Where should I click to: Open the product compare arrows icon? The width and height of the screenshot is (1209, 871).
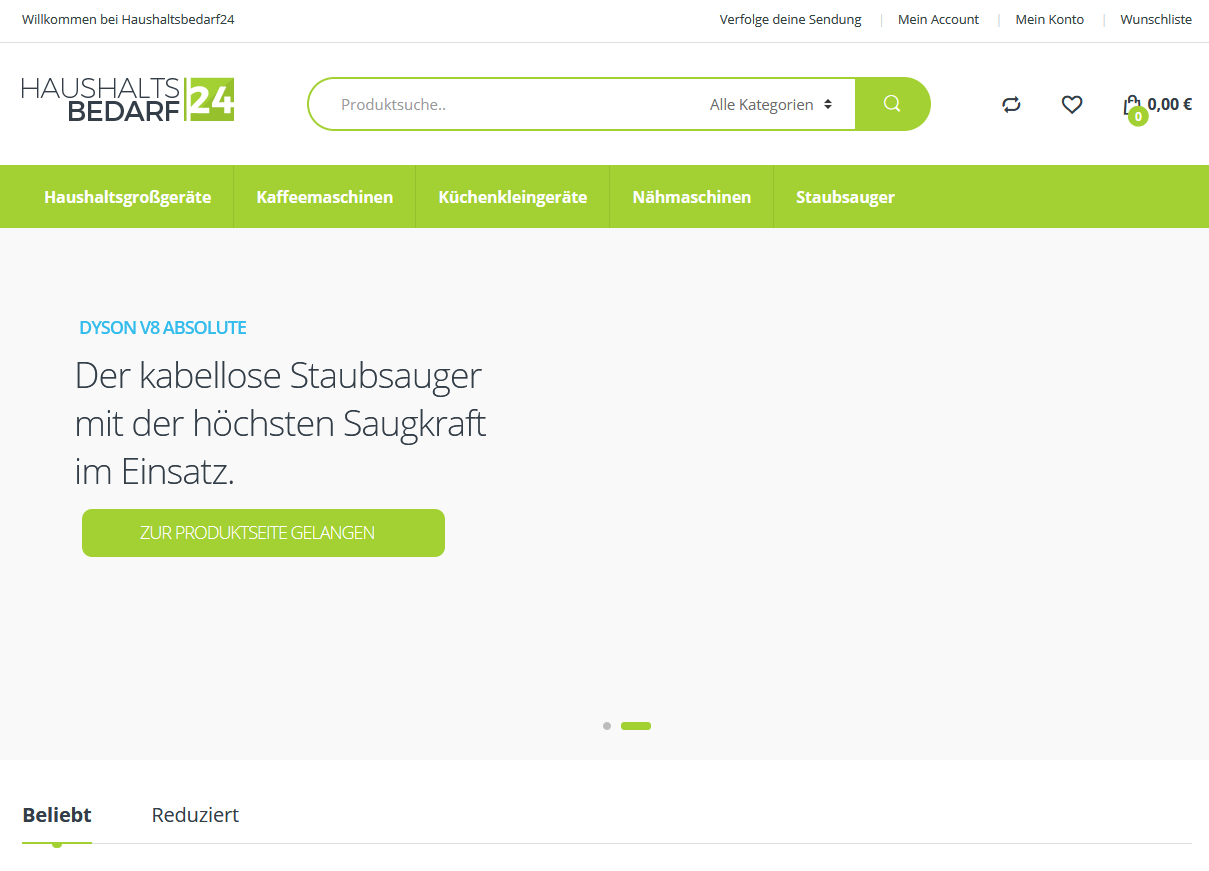click(1011, 104)
